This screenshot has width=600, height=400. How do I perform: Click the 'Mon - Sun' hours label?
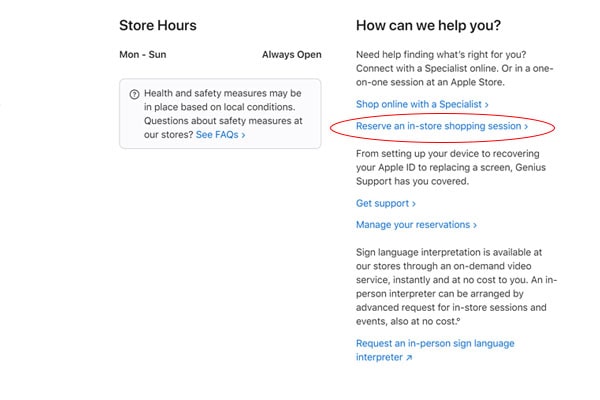click(143, 54)
